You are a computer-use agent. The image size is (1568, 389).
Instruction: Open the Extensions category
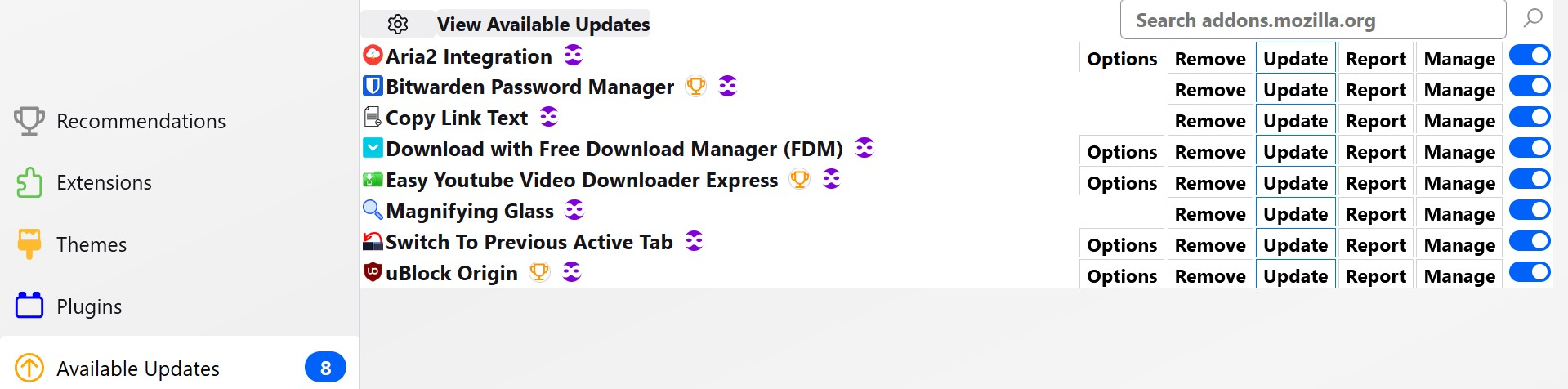104,183
